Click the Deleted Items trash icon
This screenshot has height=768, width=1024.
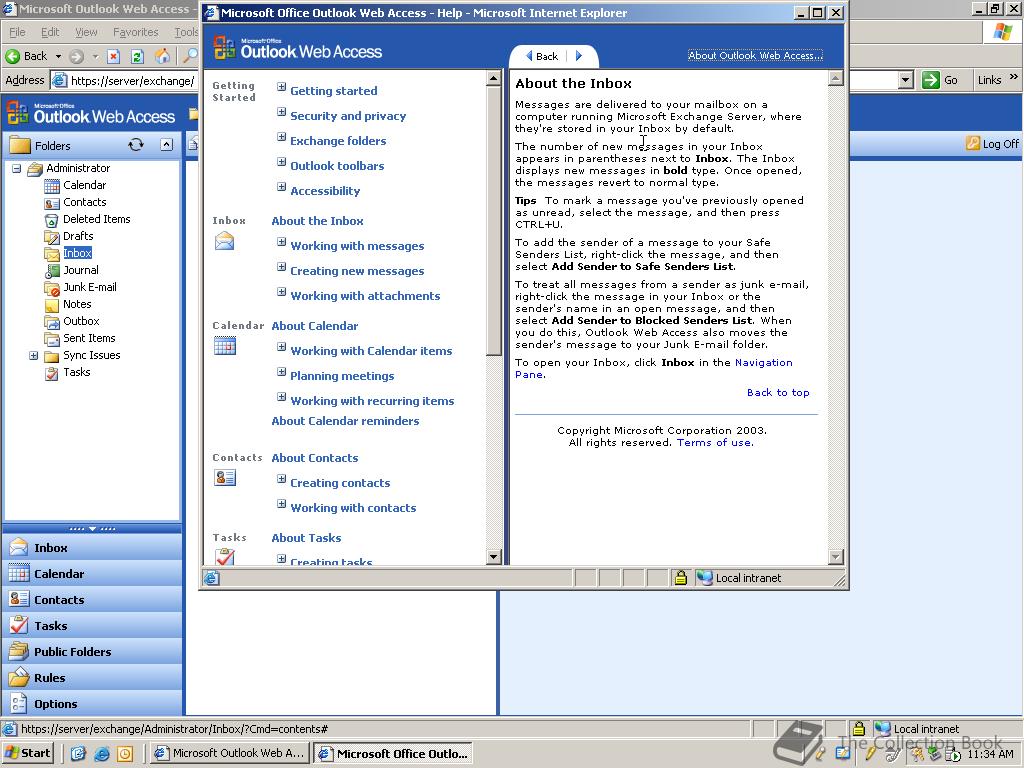pyautogui.click(x=52, y=219)
